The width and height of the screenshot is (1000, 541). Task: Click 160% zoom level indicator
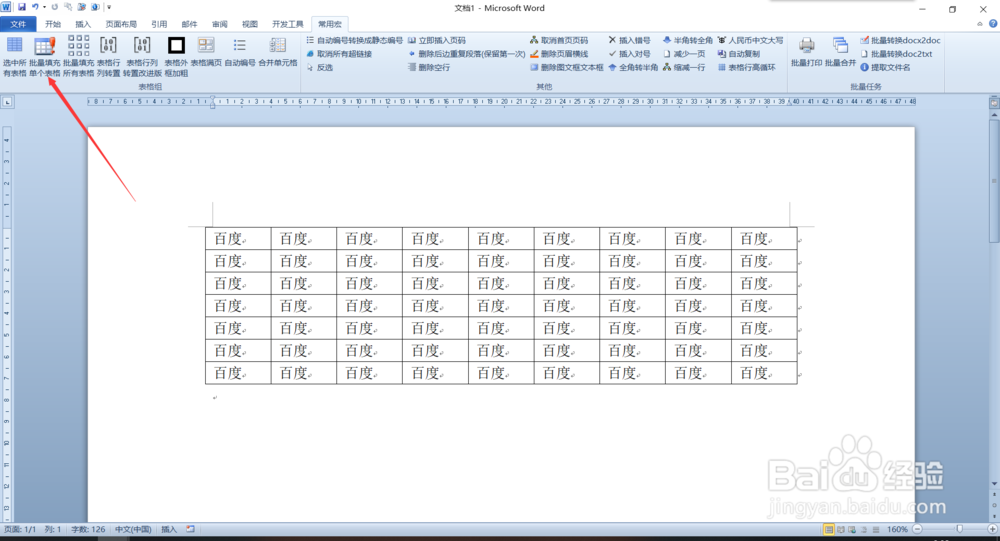tap(897, 530)
